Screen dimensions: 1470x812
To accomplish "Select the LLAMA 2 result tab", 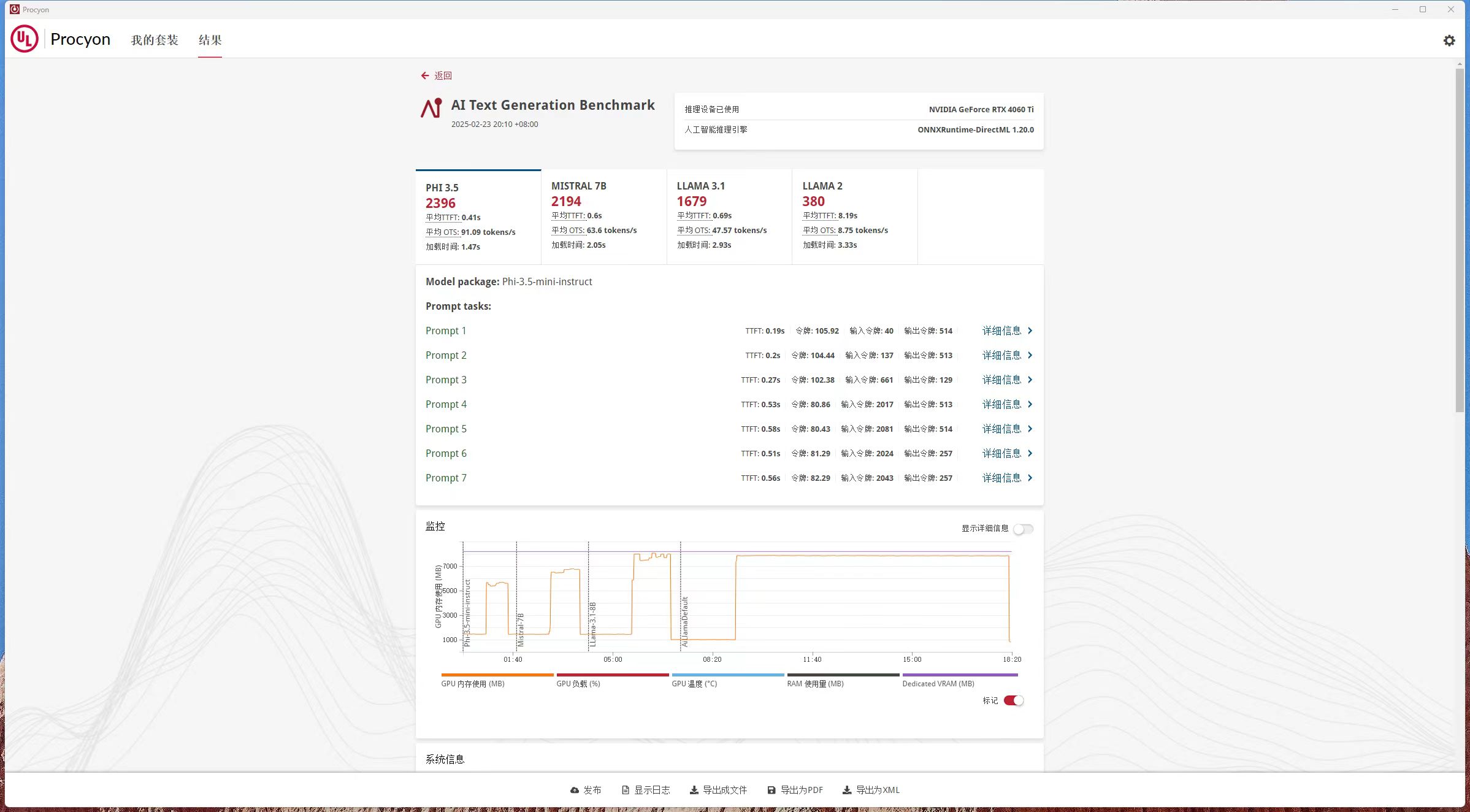I will pyautogui.click(x=855, y=217).
